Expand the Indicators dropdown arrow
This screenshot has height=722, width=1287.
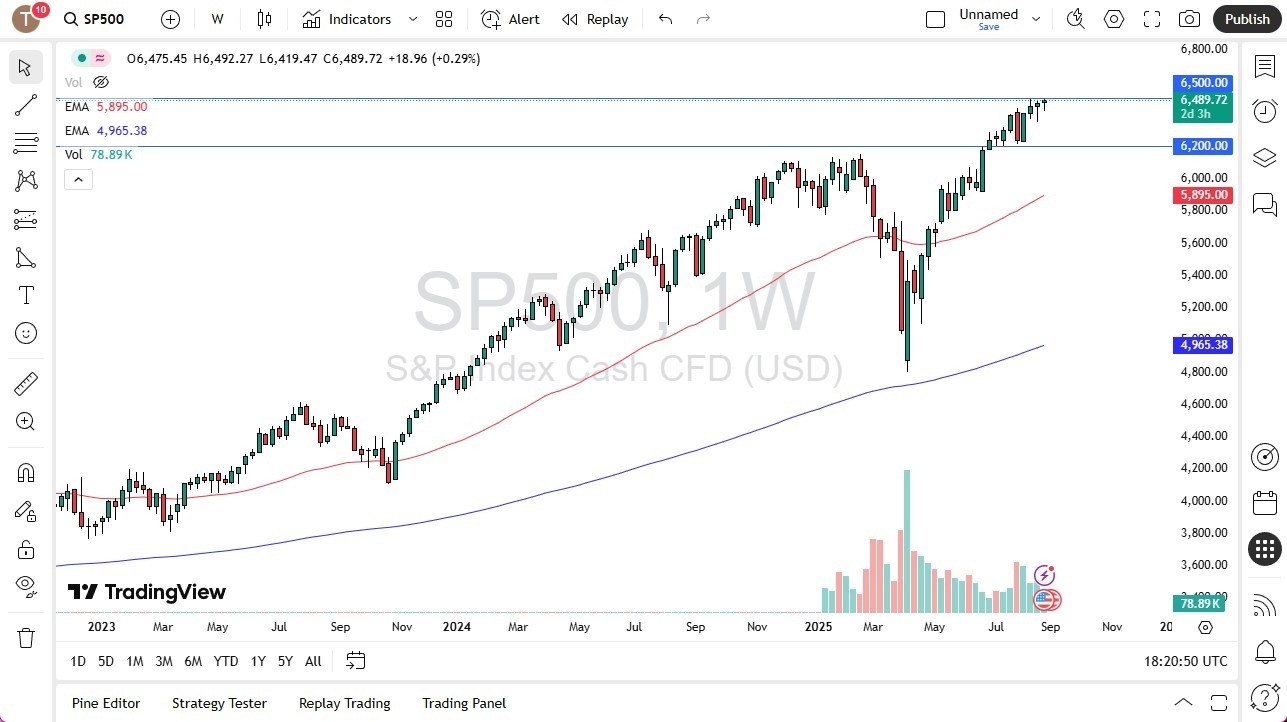411,19
